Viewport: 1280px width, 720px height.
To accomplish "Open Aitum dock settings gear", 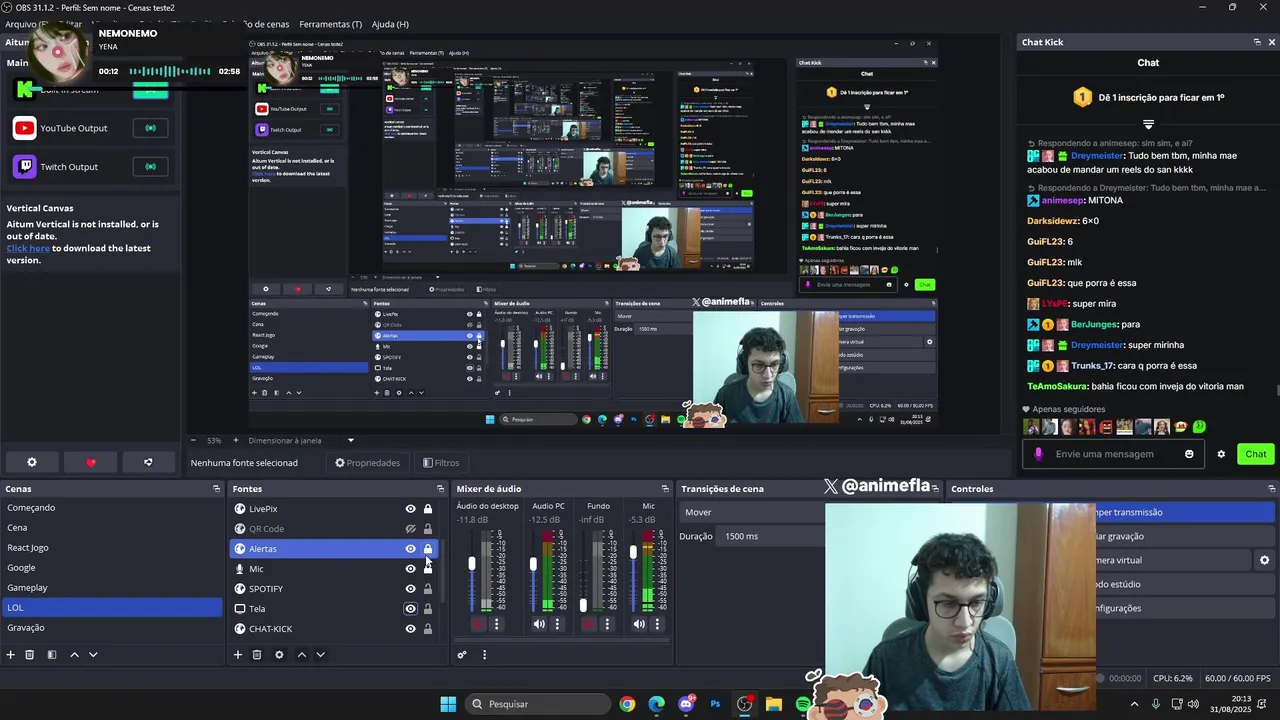I will coord(32,462).
